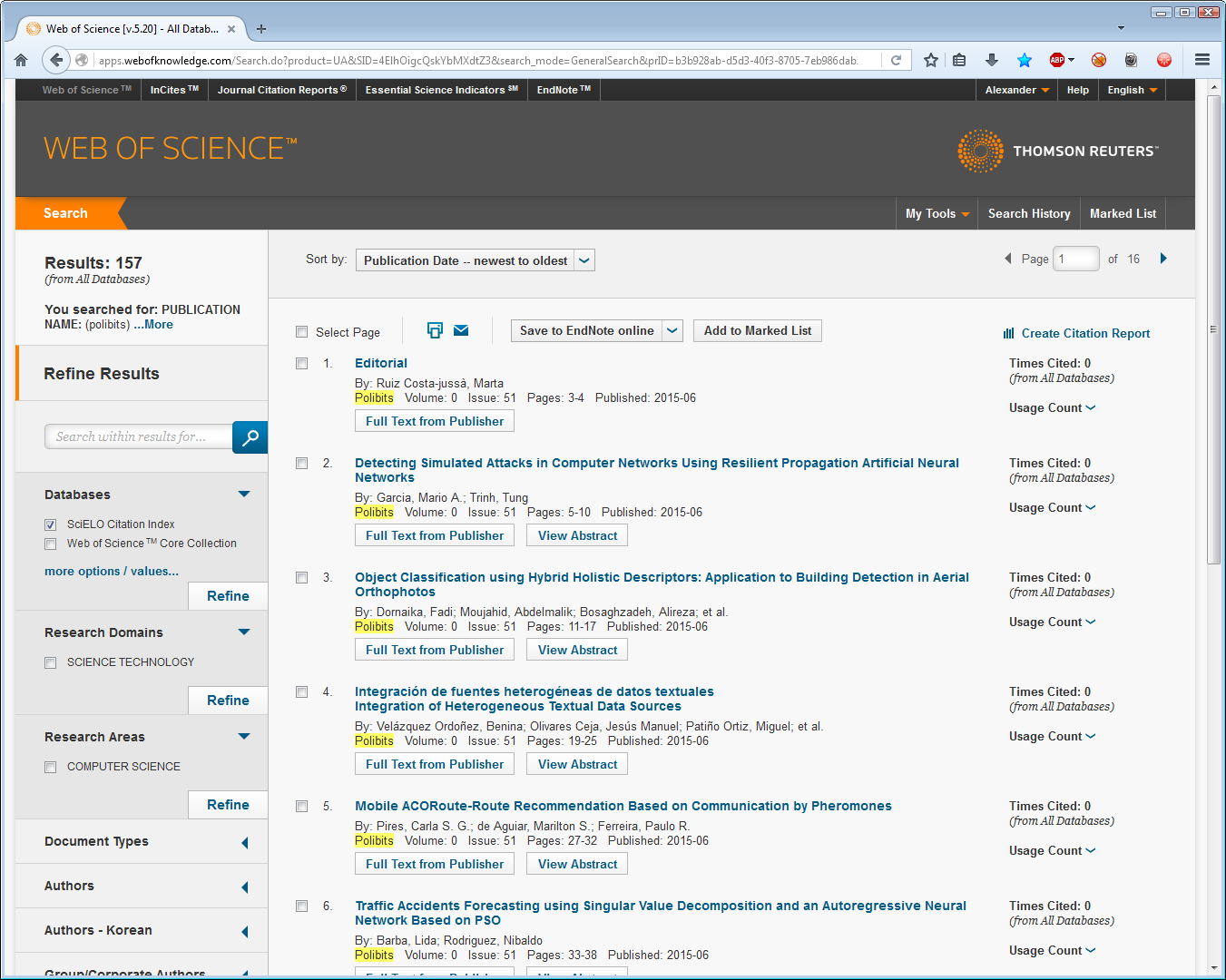1226x980 pixels.
Task: Expand the Document Types section
Action: point(245,843)
